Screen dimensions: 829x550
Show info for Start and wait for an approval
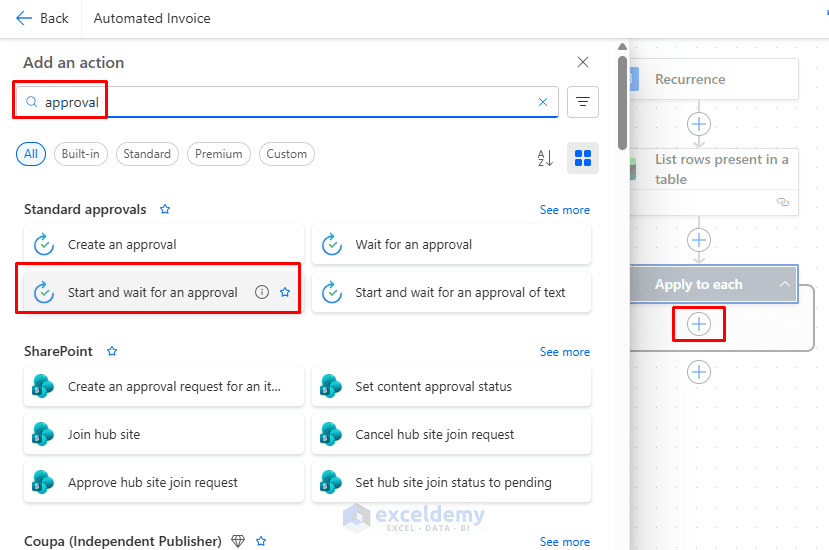[262, 292]
